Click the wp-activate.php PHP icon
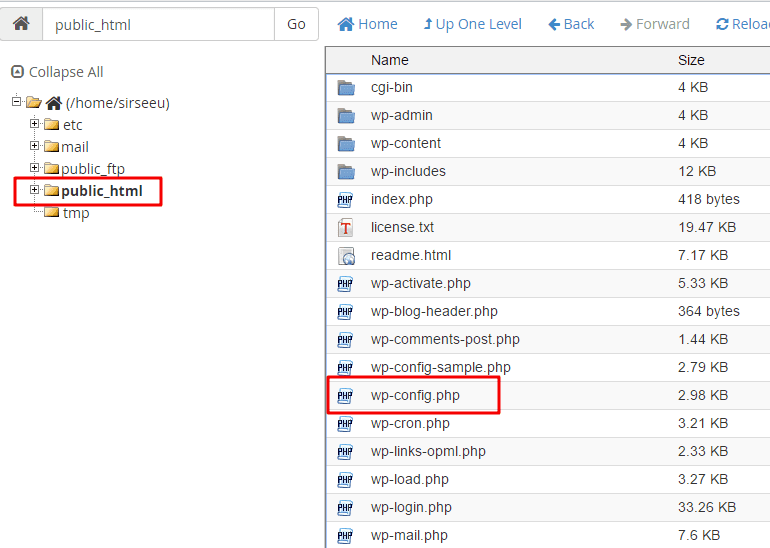The image size is (770, 548). pyautogui.click(x=345, y=284)
